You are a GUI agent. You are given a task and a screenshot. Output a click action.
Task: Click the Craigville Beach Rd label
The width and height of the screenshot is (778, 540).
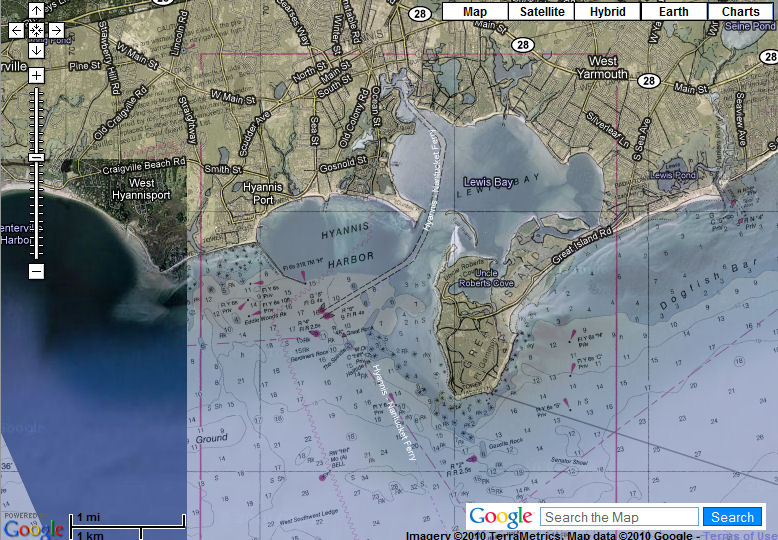(x=144, y=166)
